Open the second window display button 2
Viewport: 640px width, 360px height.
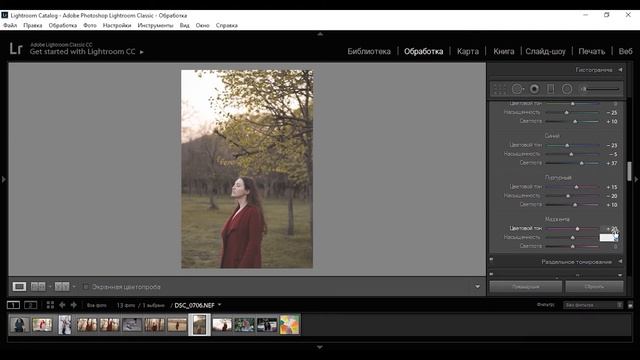pyautogui.click(x=31, y=305)
